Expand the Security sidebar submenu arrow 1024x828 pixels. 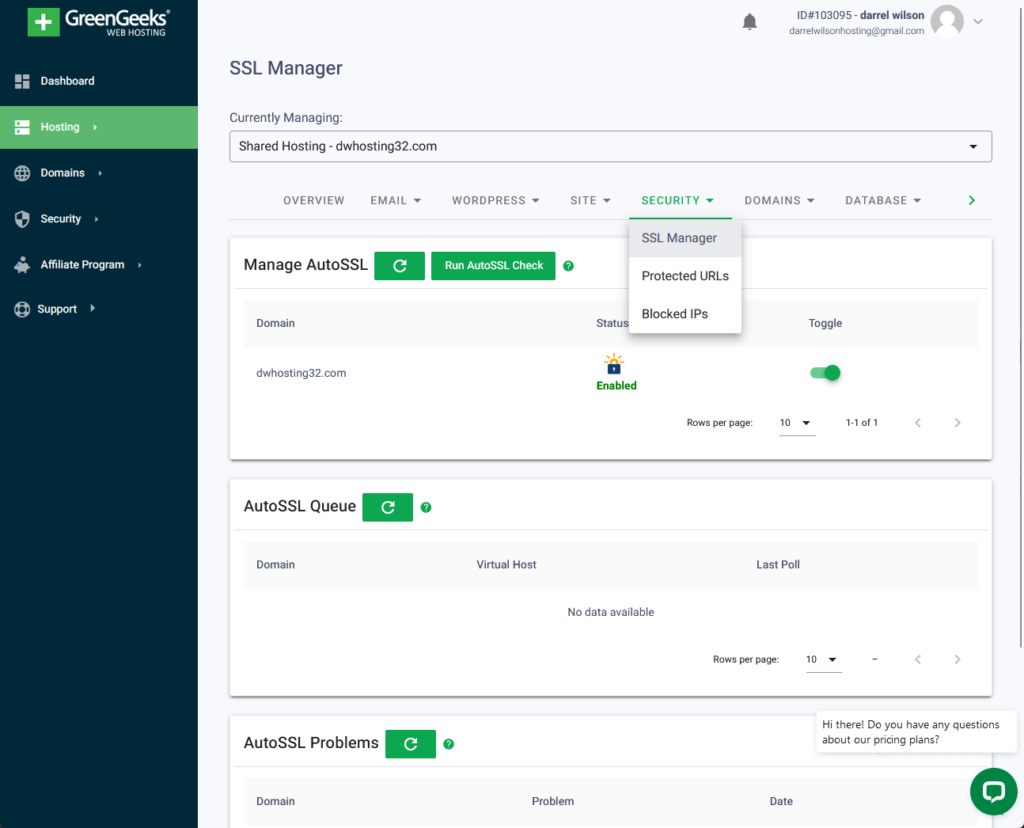[96, 219]
